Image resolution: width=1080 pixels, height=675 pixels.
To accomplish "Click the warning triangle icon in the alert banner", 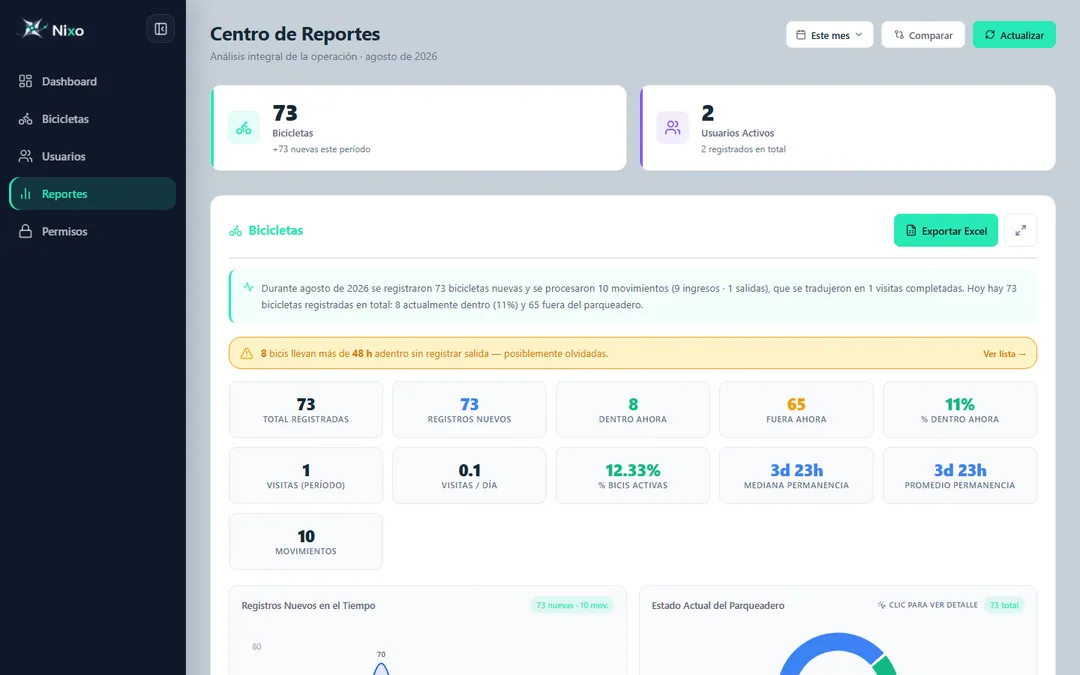I will pyautogui.click(x=247, y=353).
